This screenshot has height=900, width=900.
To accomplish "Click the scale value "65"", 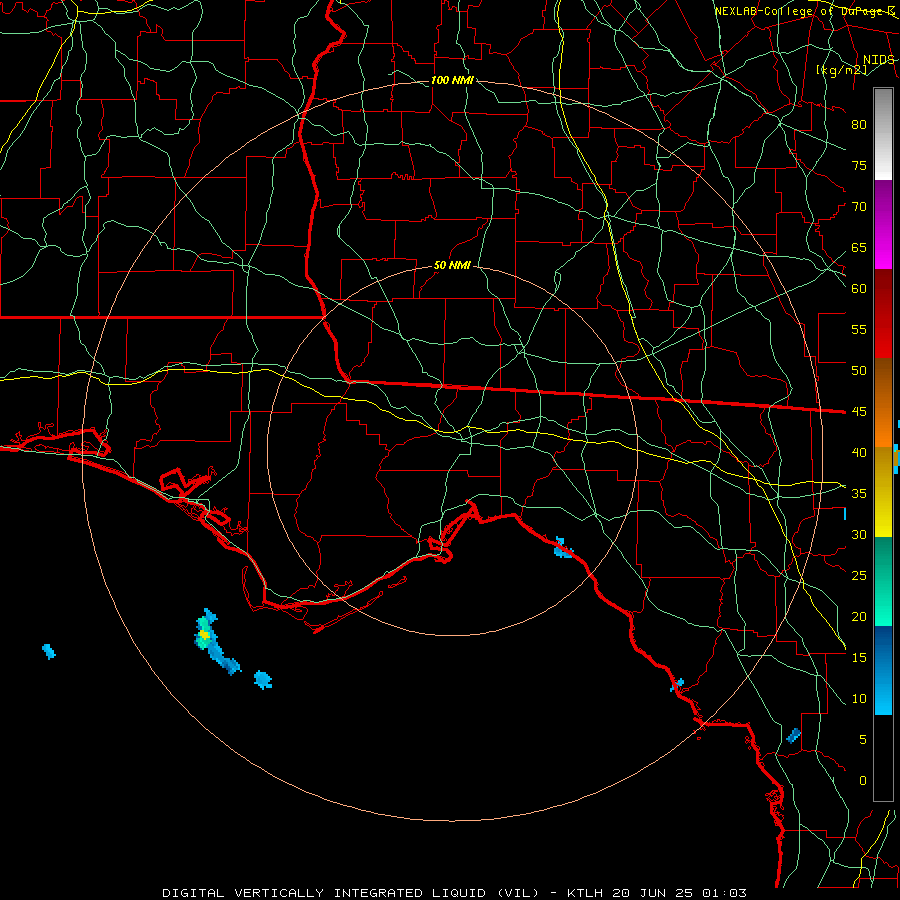I will [859, 247].
